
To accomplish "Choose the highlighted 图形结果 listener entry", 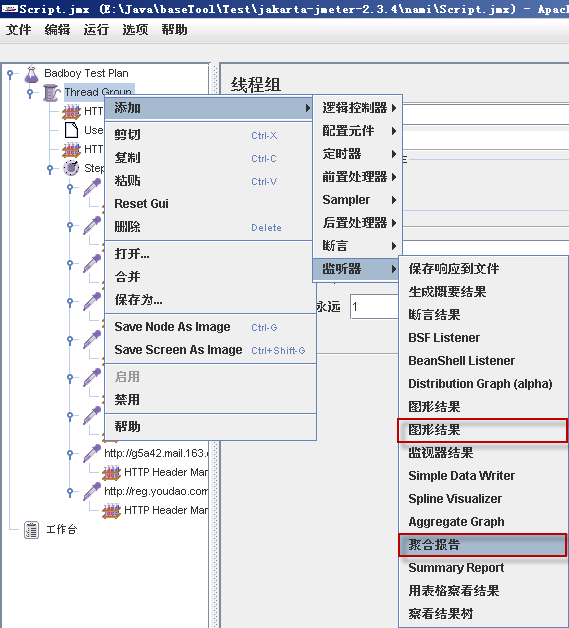I will (483, 431).
